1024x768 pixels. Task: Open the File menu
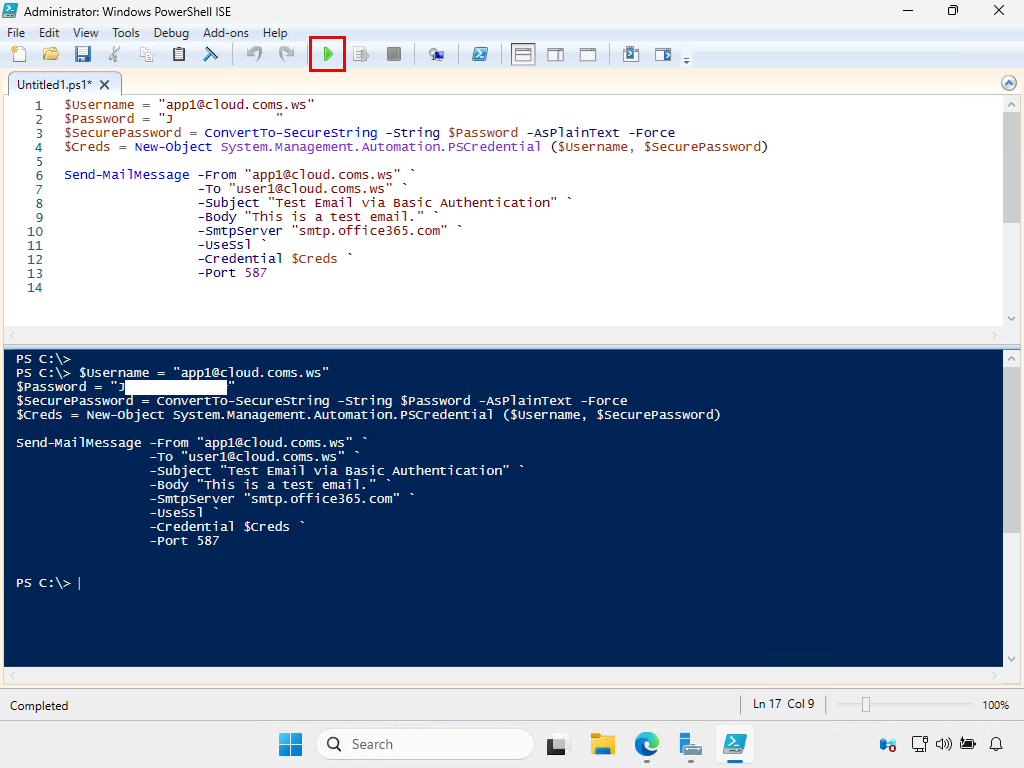click(16, 33)
